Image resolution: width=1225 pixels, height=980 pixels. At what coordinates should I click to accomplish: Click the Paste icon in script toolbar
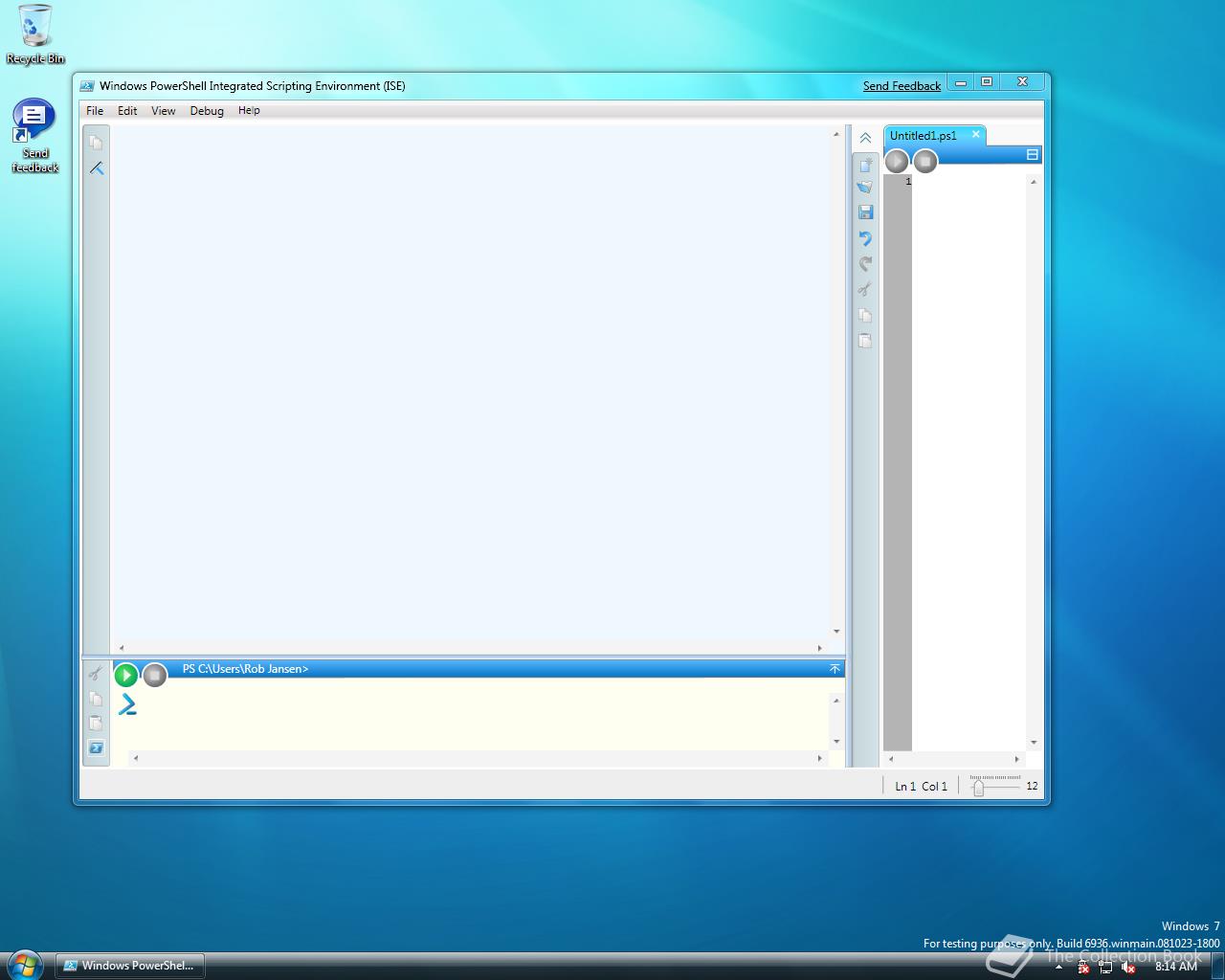click(865, 340)
